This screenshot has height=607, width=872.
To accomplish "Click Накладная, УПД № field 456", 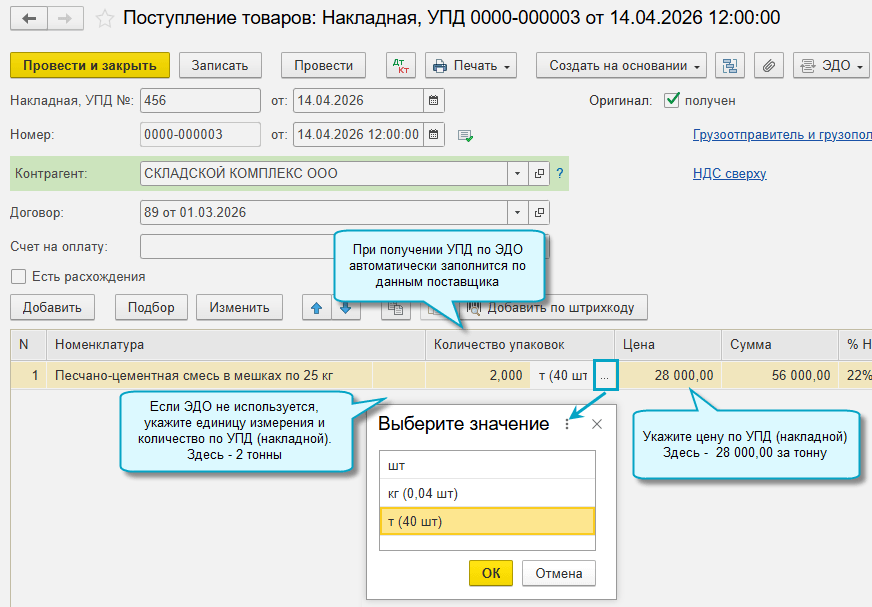I will (200, 101).
